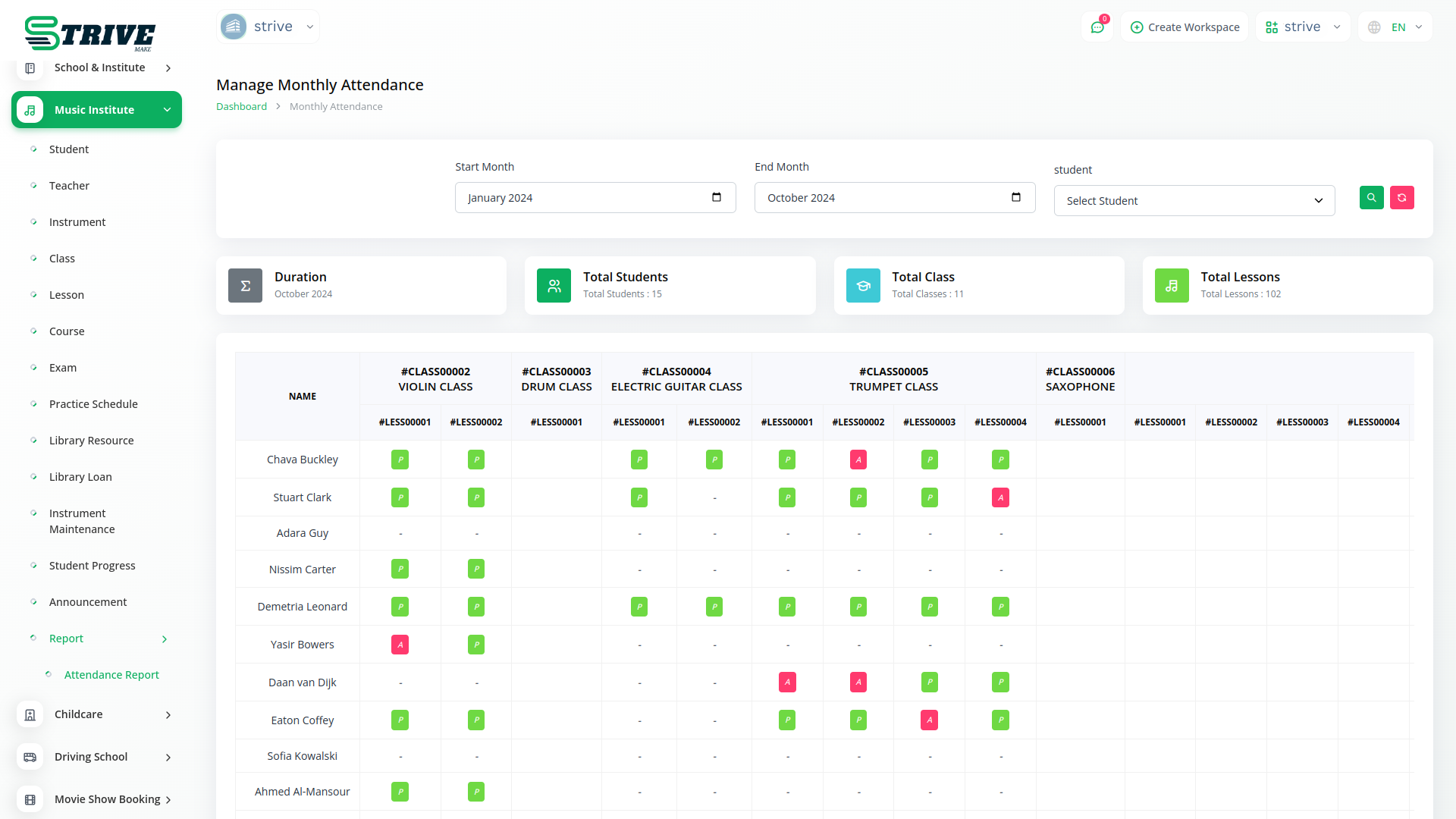The height and width of the screenshot is (819, 1456).
Task: Open Practice Schedule in sidebar
Action: 93,404
